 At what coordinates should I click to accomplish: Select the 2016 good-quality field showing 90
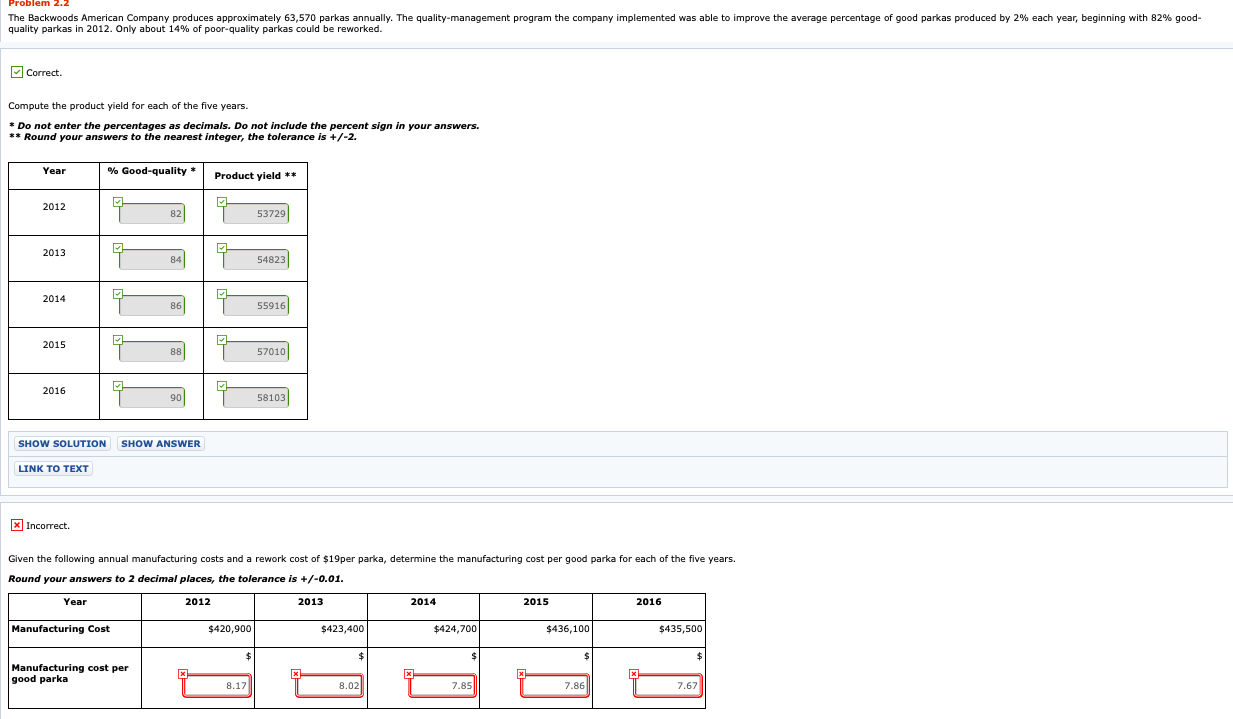152,397
